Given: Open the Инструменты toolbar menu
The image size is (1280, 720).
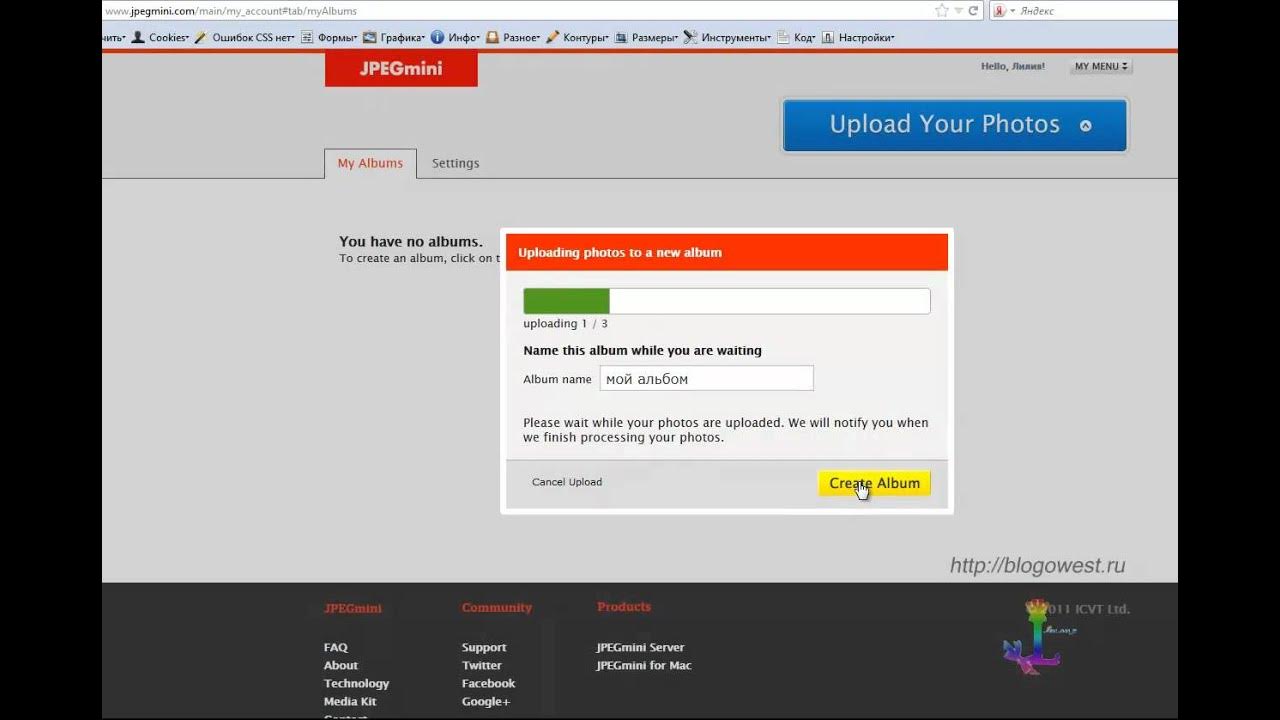Looking at the screenshot, I should click(727, 37).
